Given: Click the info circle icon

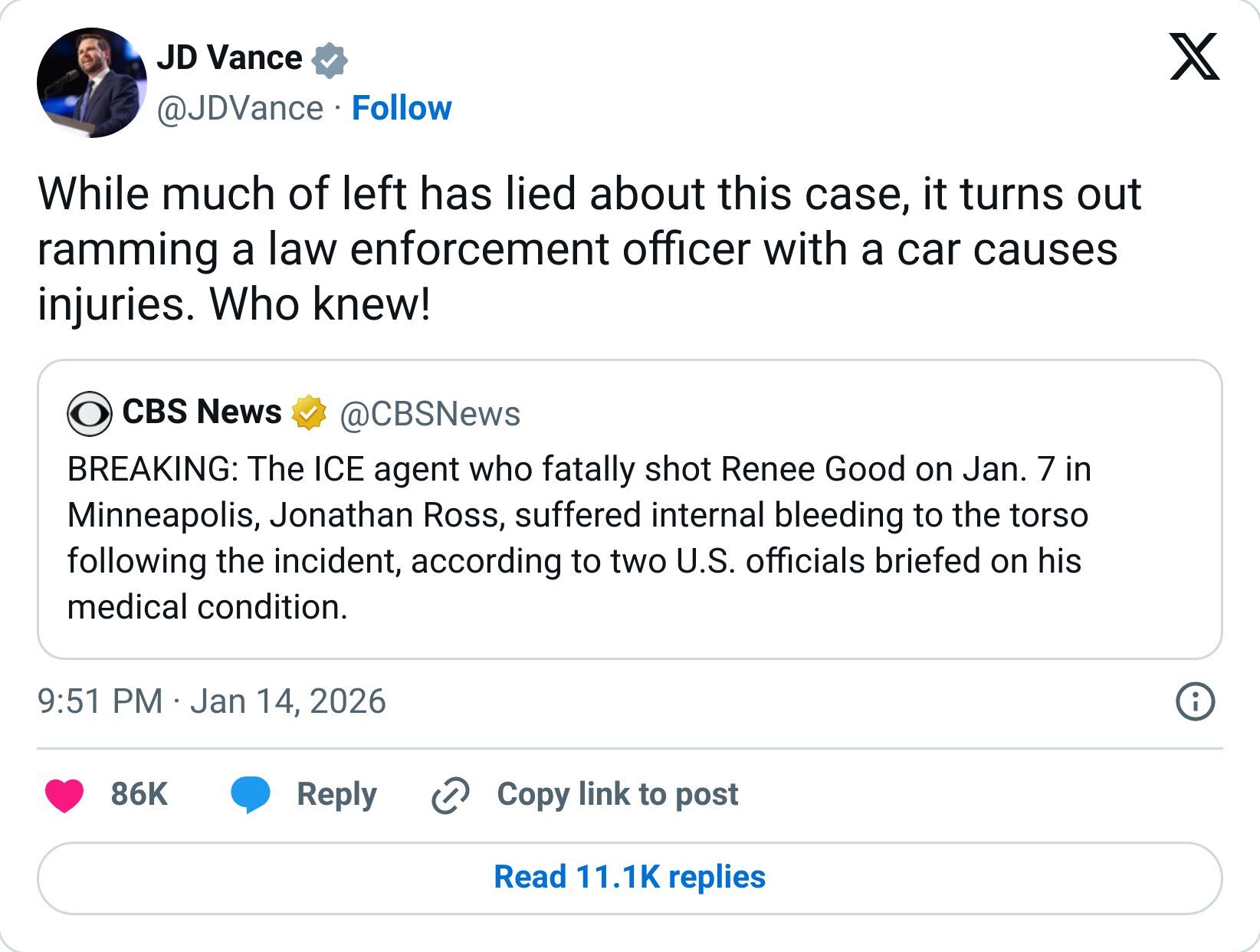Looking at the screenshot, I should click(1195, 701).
